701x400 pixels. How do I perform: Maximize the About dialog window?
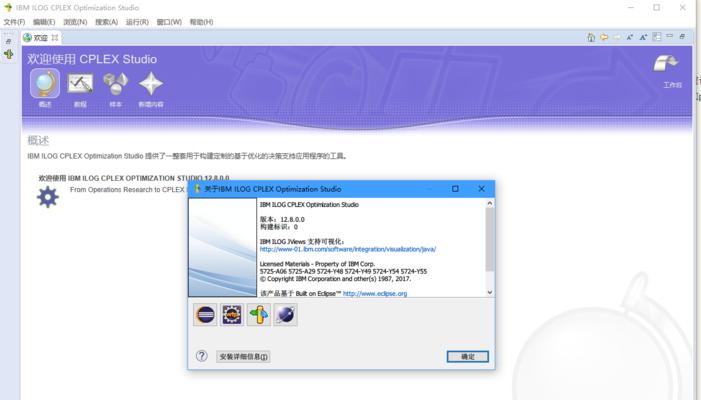click(x=455, y=189)
